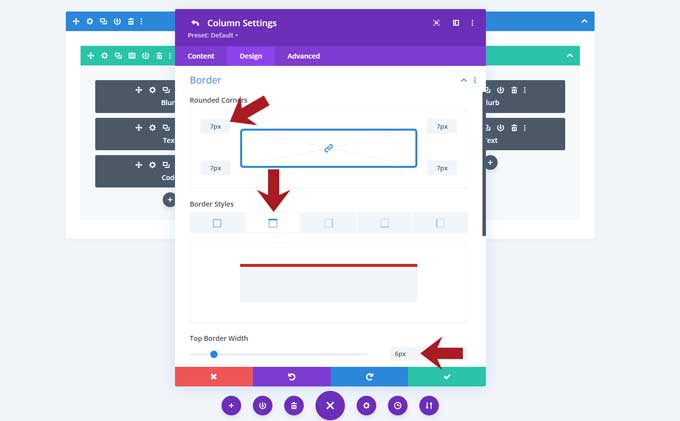Click the blue redo button in modal footer
The image size is (680, 421).
coord(369,377)
